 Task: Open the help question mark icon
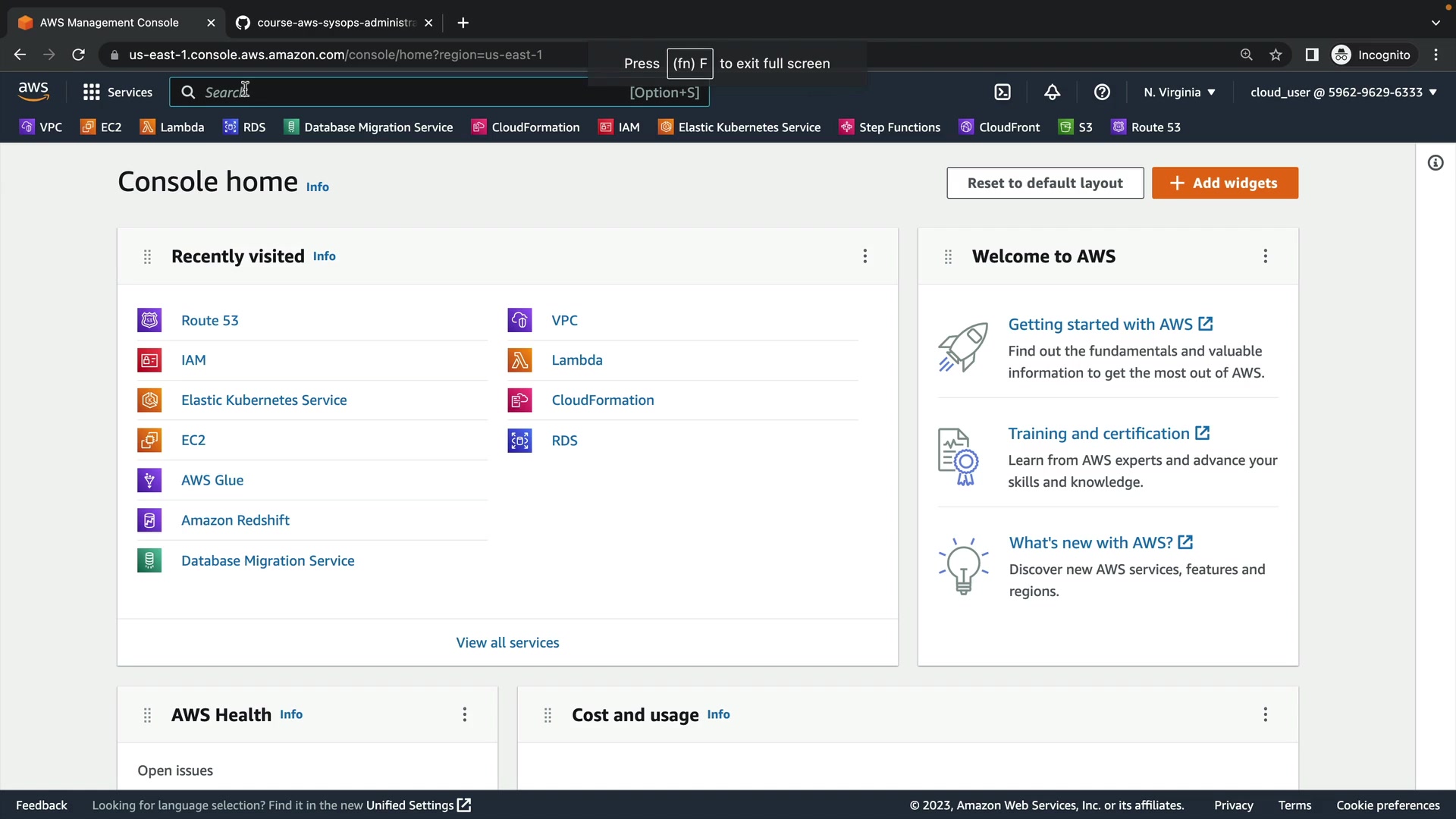(1102, 93)
